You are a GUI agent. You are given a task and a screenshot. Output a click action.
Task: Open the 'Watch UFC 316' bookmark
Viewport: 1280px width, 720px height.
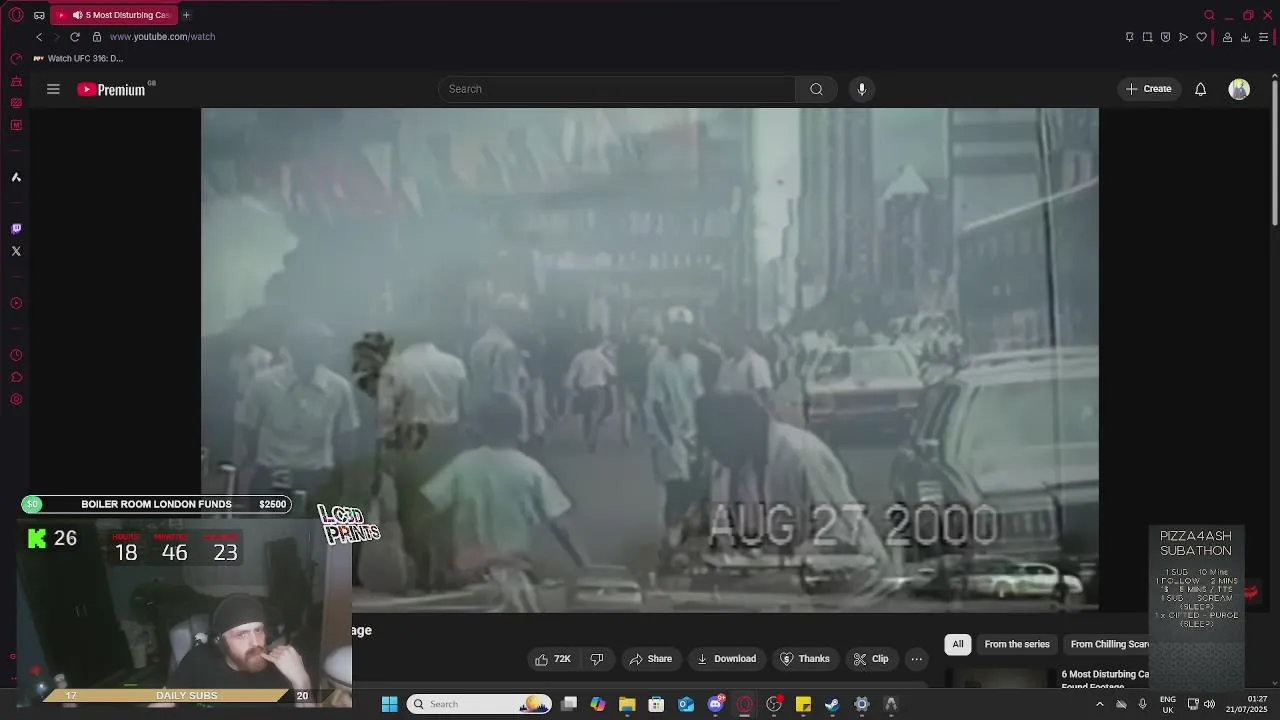(x=79, y=59)
